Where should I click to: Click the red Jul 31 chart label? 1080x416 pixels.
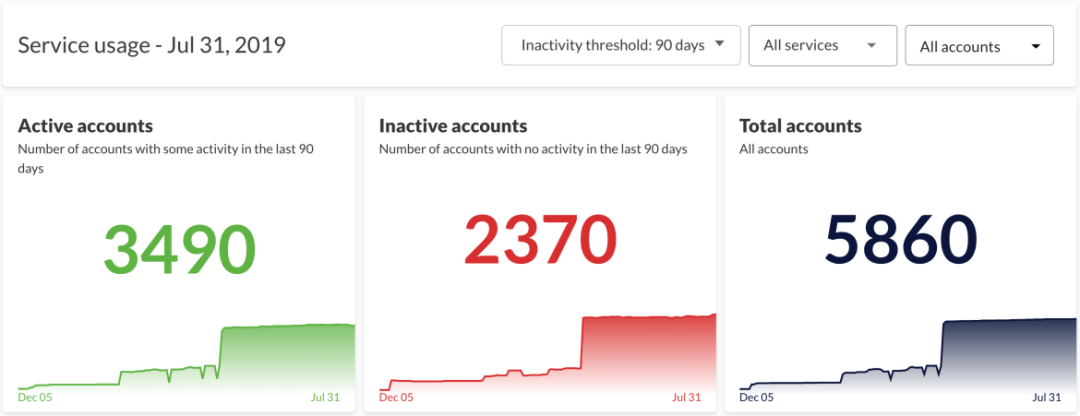point(686,397)
